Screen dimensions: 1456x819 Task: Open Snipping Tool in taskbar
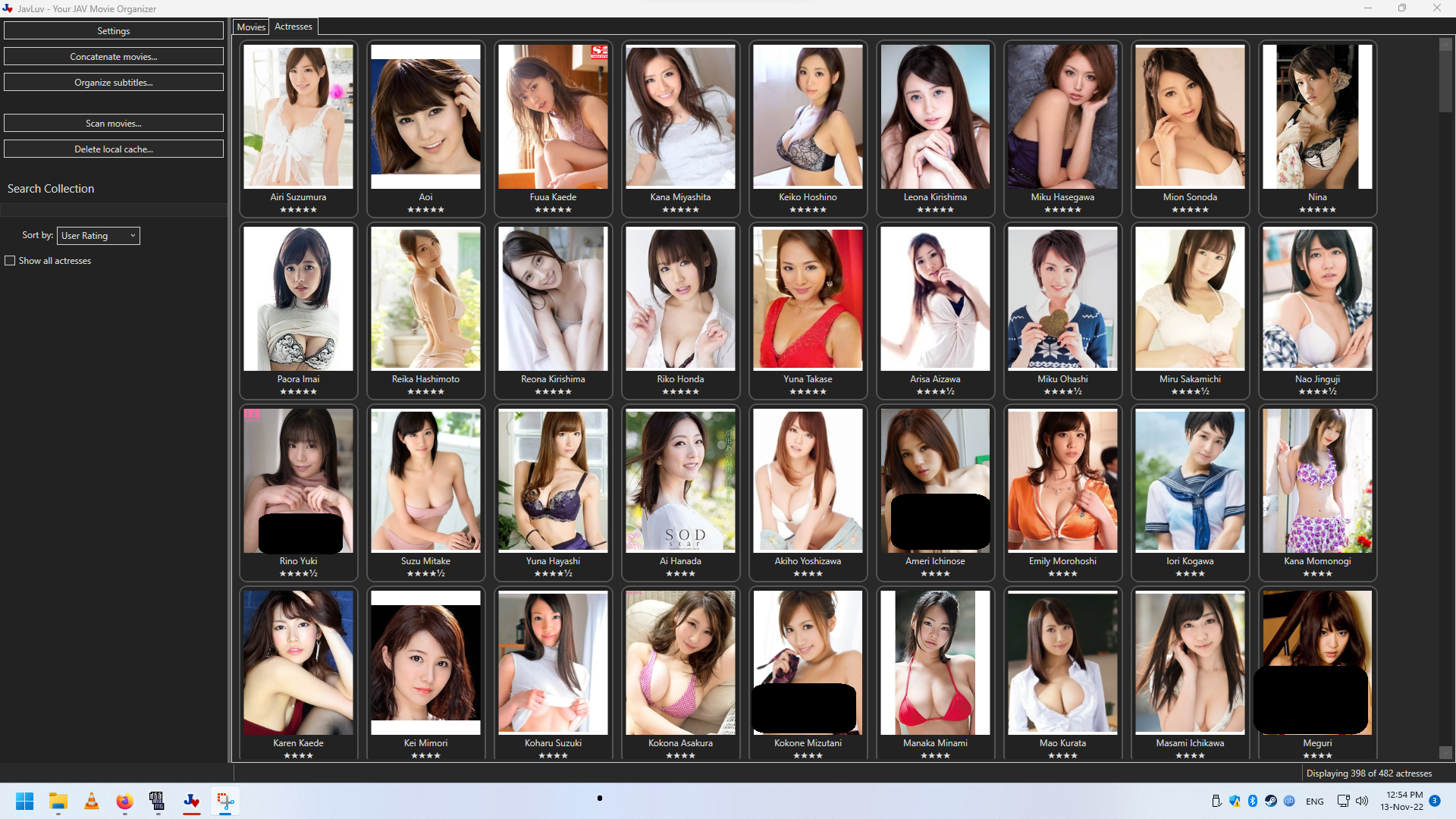click(225, 801)
